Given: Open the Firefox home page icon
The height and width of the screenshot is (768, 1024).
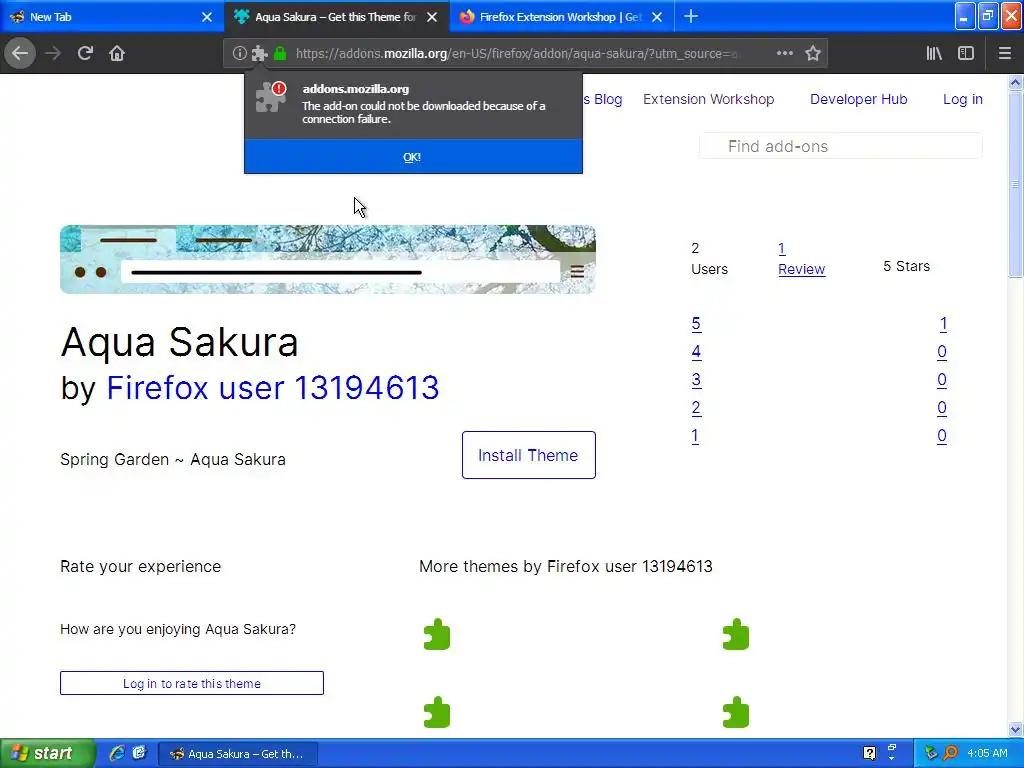Looking at the screenshot, I should click(x=117, y=54).
